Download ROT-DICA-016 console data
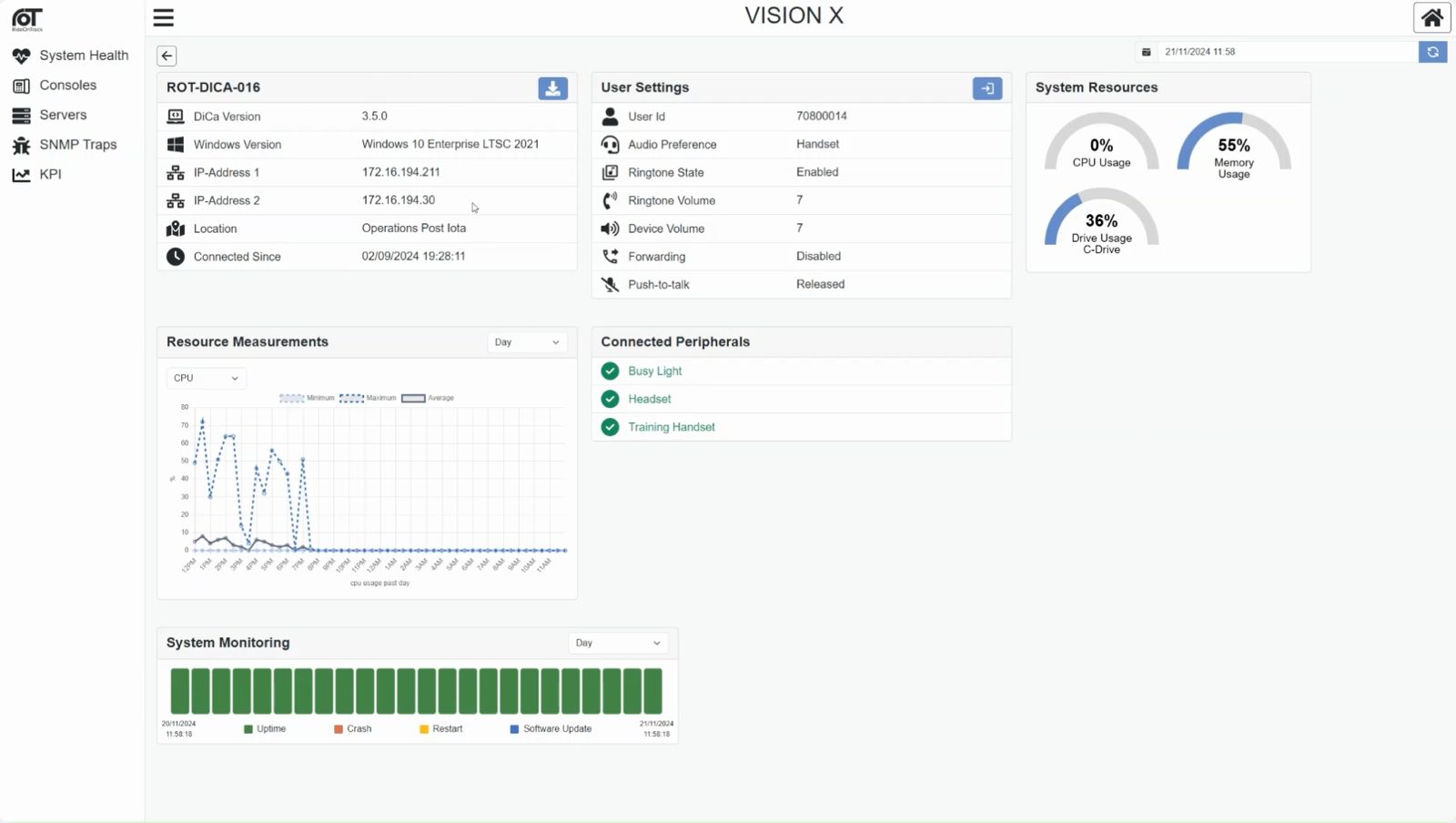 (552, 88)
